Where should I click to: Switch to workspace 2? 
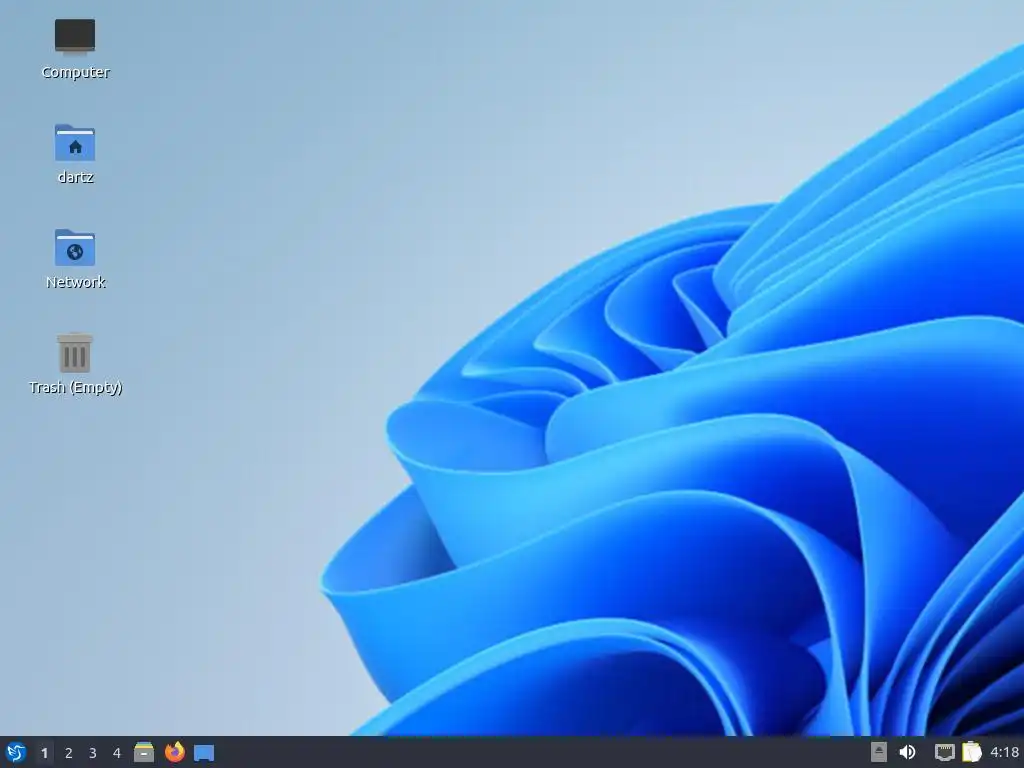click(x=69, y=753)
